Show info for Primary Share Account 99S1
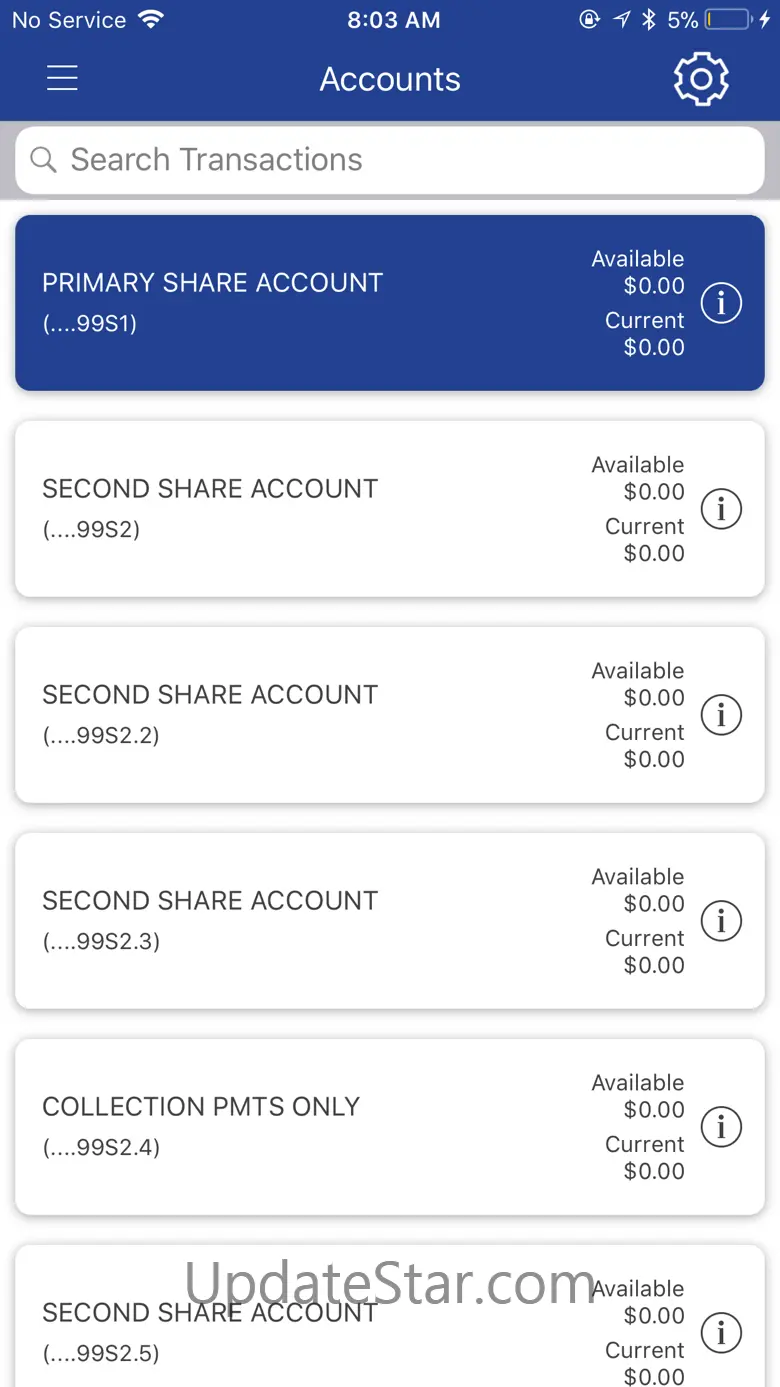This screenshot has height=1387, width=780. click(x=721, y=303)
